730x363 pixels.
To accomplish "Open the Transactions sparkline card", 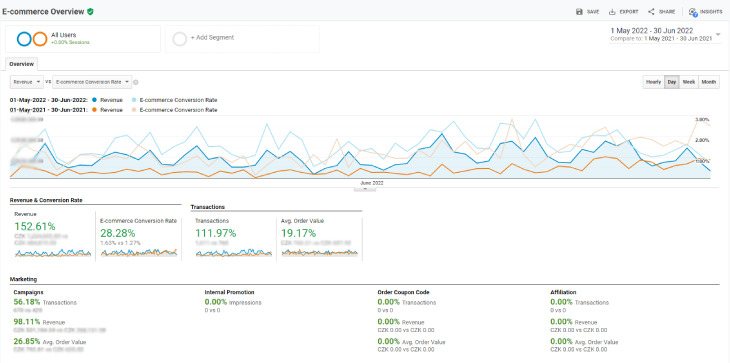I will pyautogui.click(x=233, y=237).
